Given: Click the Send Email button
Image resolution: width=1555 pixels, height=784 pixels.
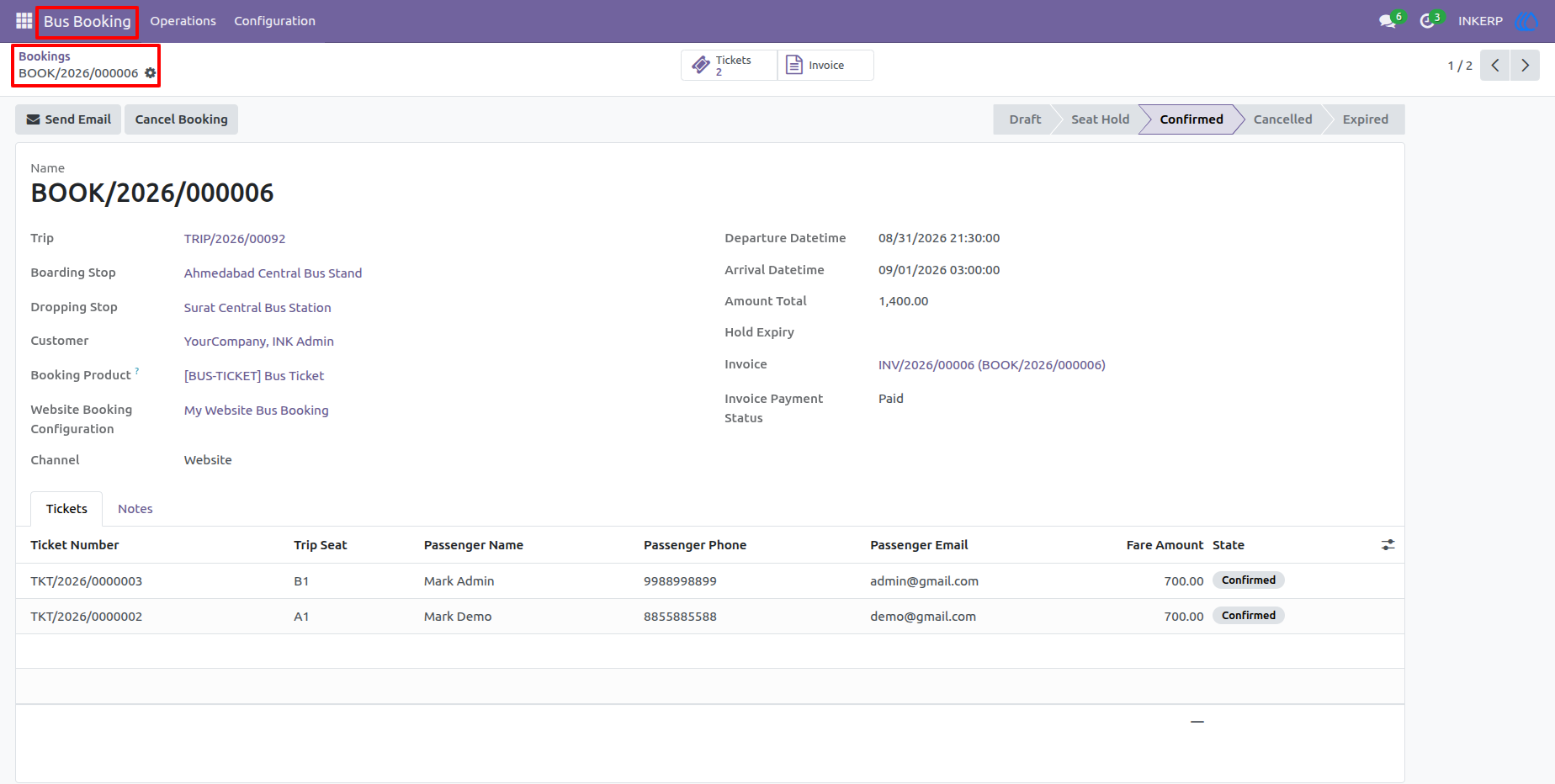Looking at the screenshot, I should pyautogui.click(x=68, y=119).
